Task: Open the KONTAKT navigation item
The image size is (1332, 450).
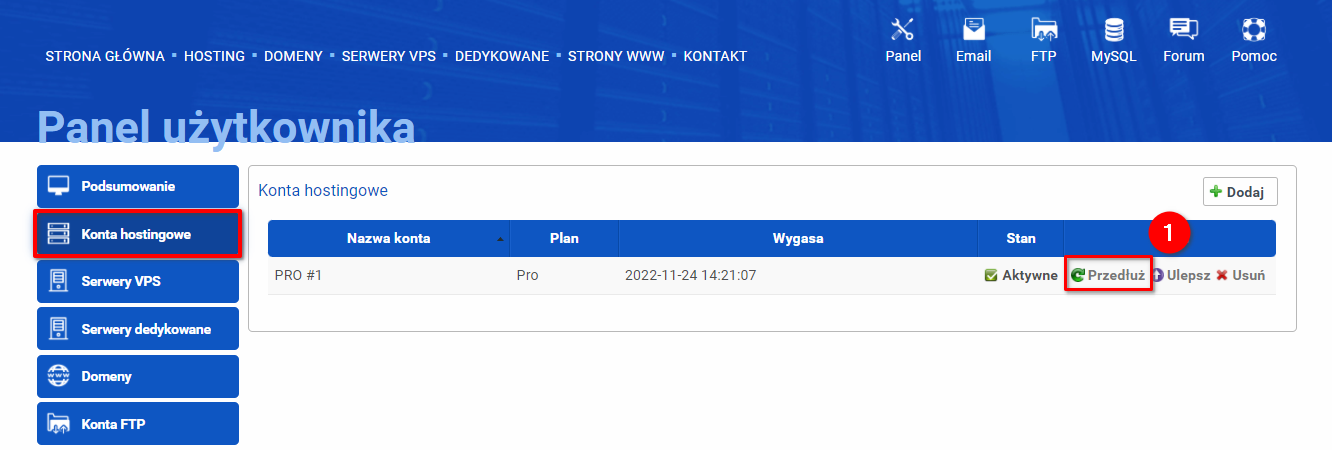Action: (715, 56)
